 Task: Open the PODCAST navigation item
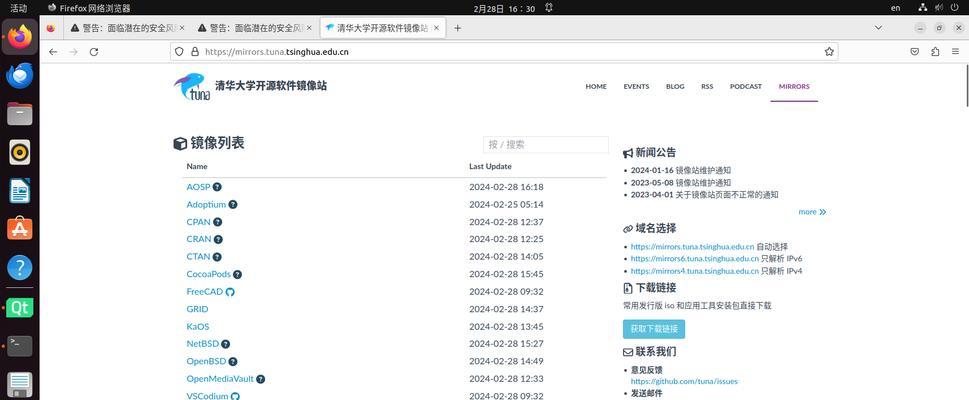point(745,87)
